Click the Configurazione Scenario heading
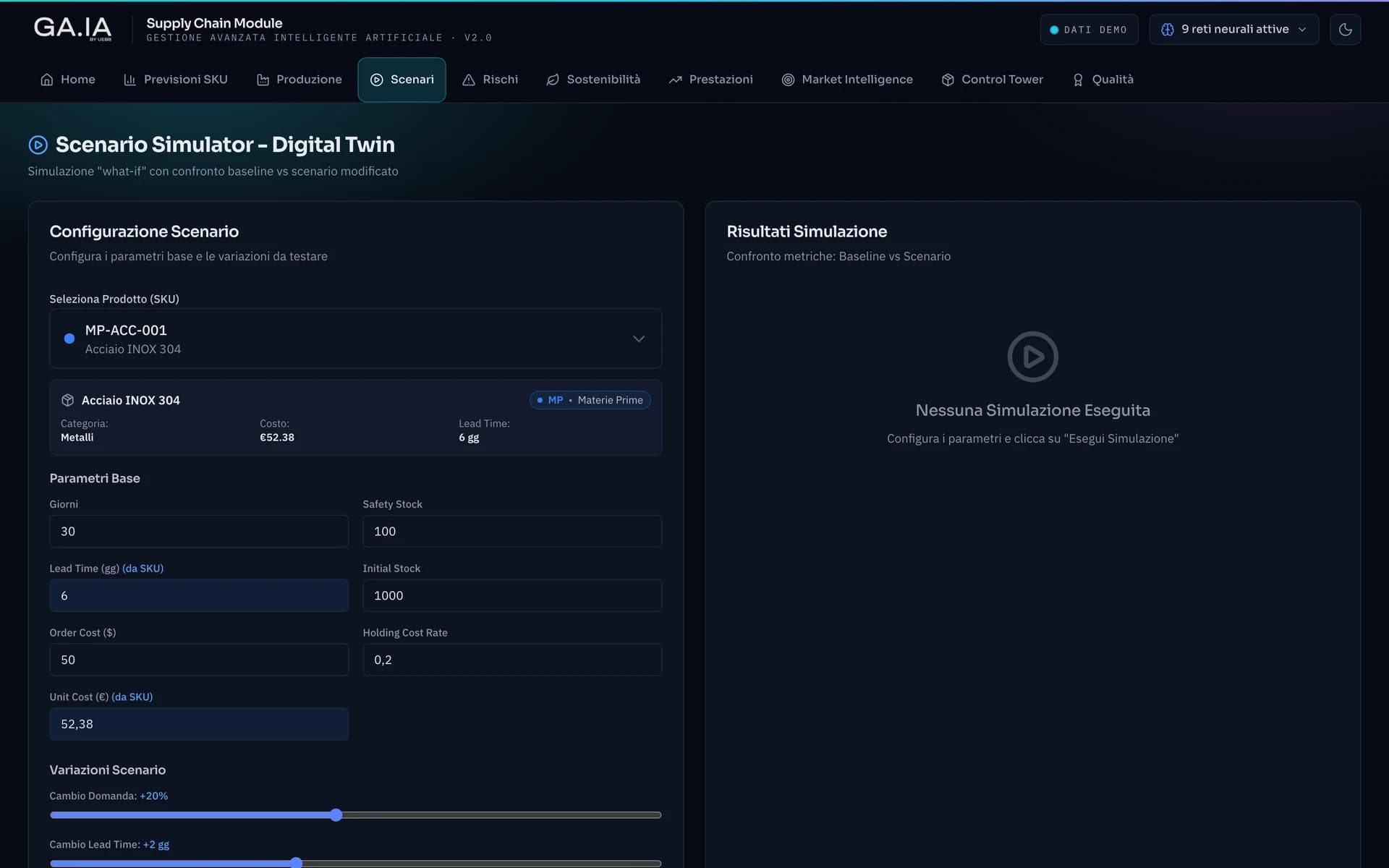Image resolution: width=1389 pixels, height=868 pixels. click(144, 231)
